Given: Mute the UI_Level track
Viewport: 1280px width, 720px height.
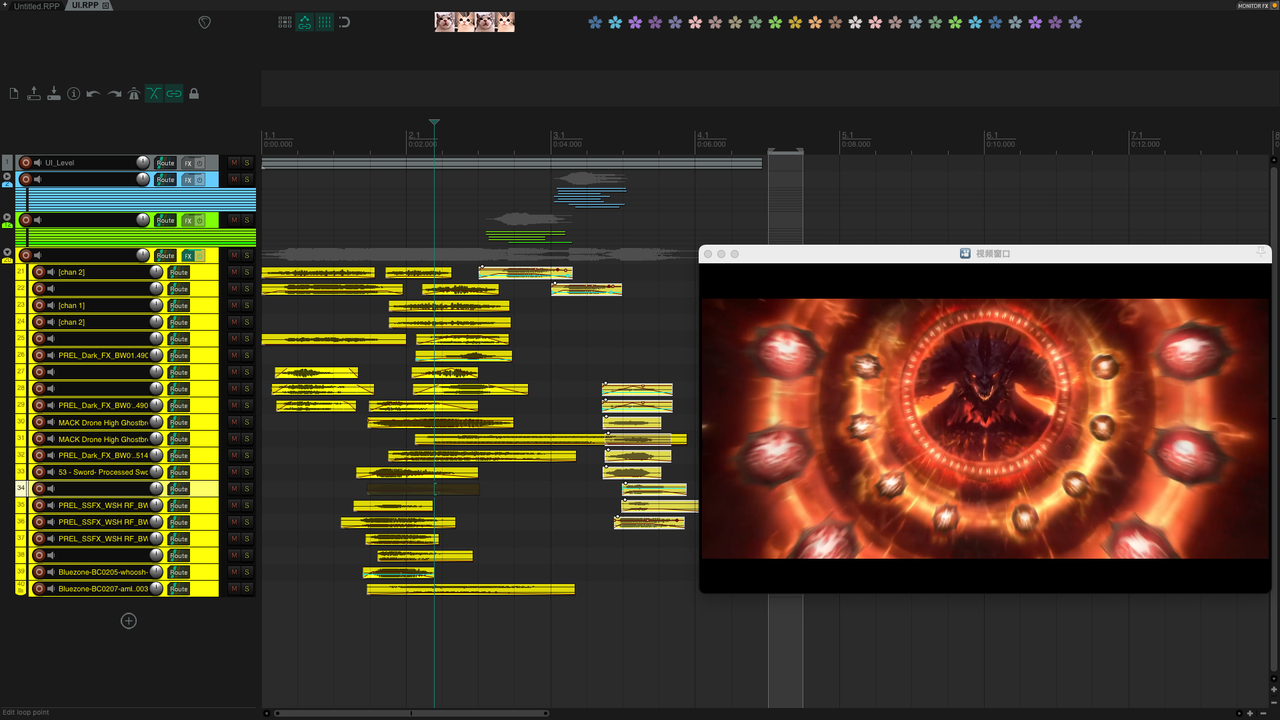Looking at the screenshot, I should (x=234, y=163).
